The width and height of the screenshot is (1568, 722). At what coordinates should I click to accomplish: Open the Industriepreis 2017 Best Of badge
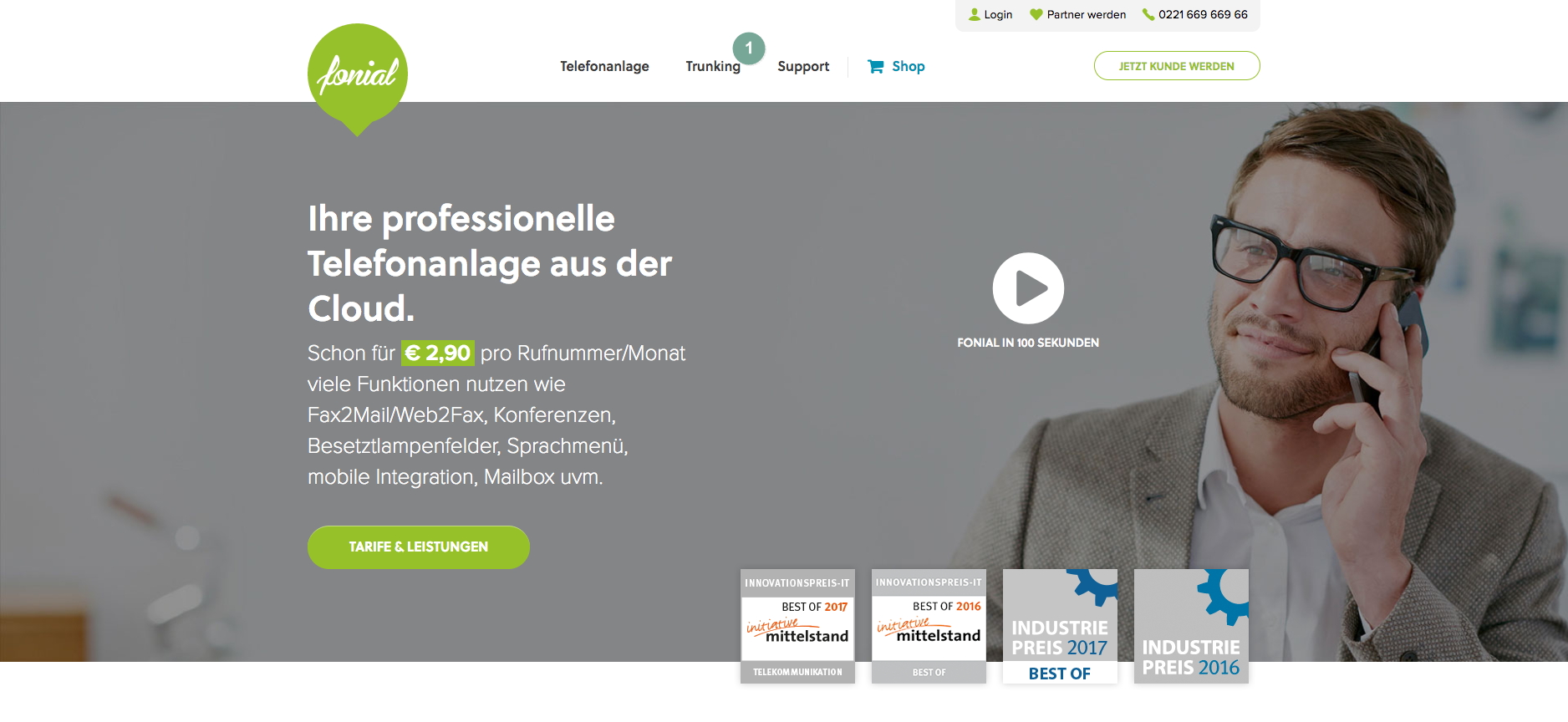coord(1060,626)
